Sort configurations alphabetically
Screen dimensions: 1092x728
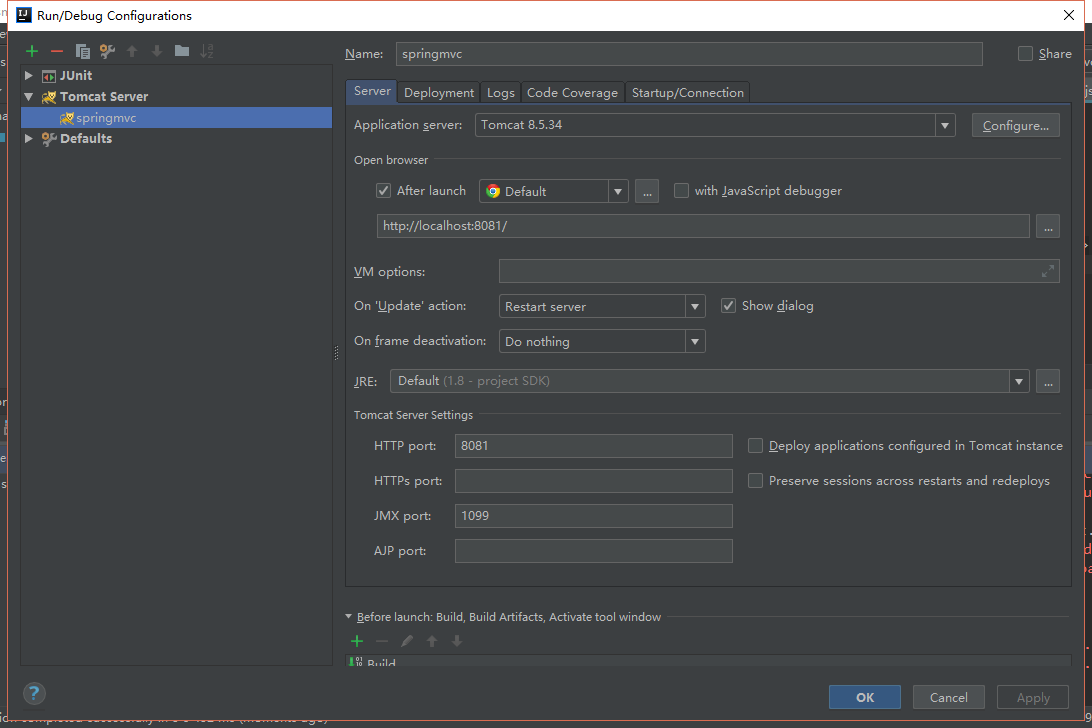point(207,51)
